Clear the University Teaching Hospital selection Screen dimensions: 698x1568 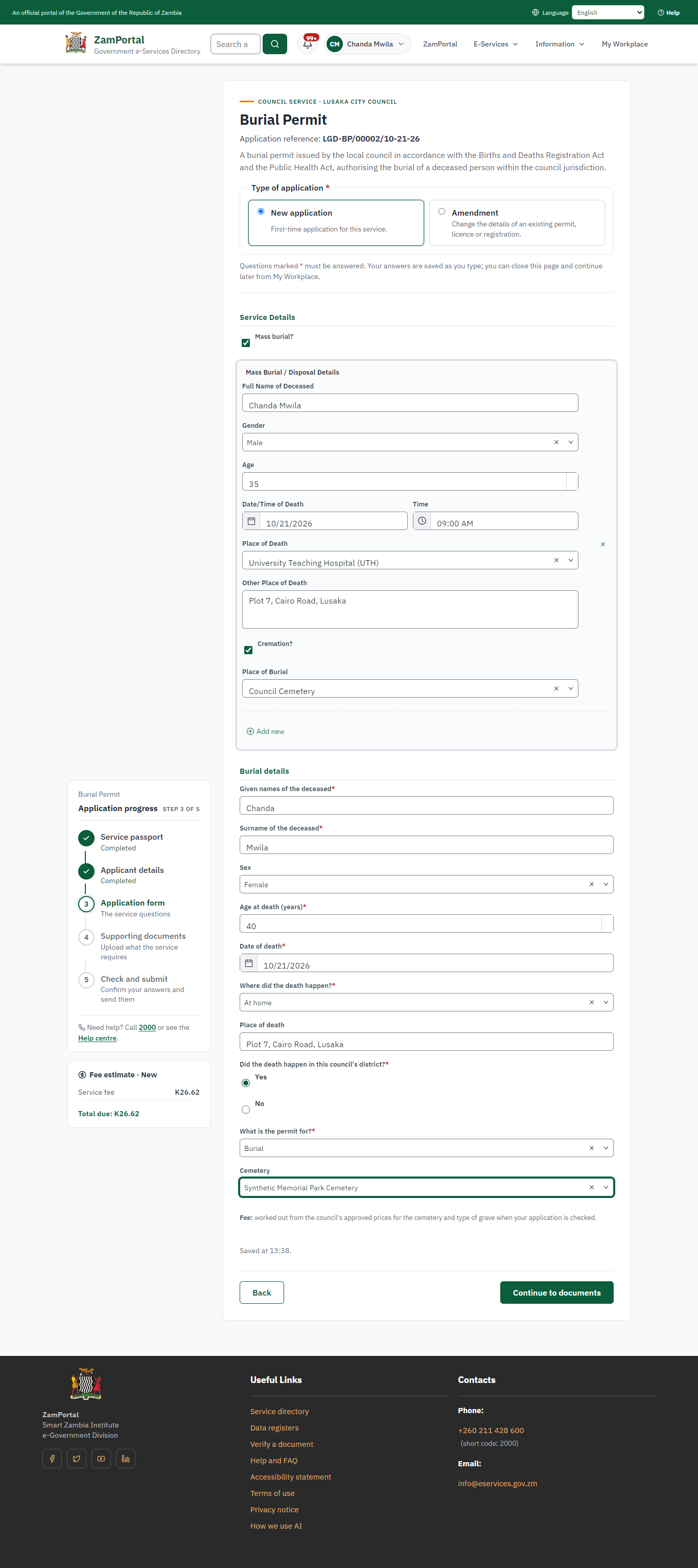click(556, 560)
